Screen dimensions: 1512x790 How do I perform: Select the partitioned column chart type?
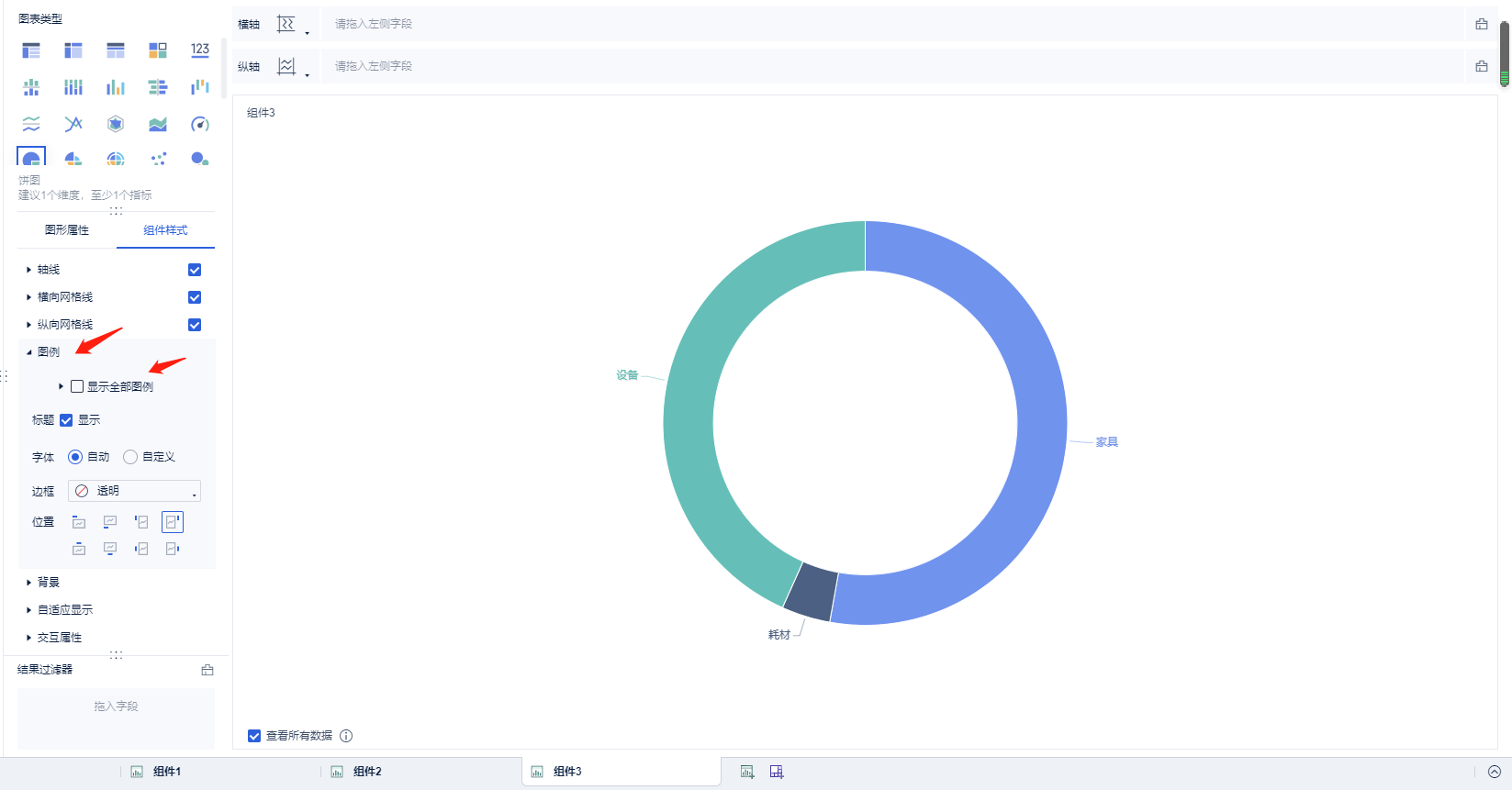point(31,87)
